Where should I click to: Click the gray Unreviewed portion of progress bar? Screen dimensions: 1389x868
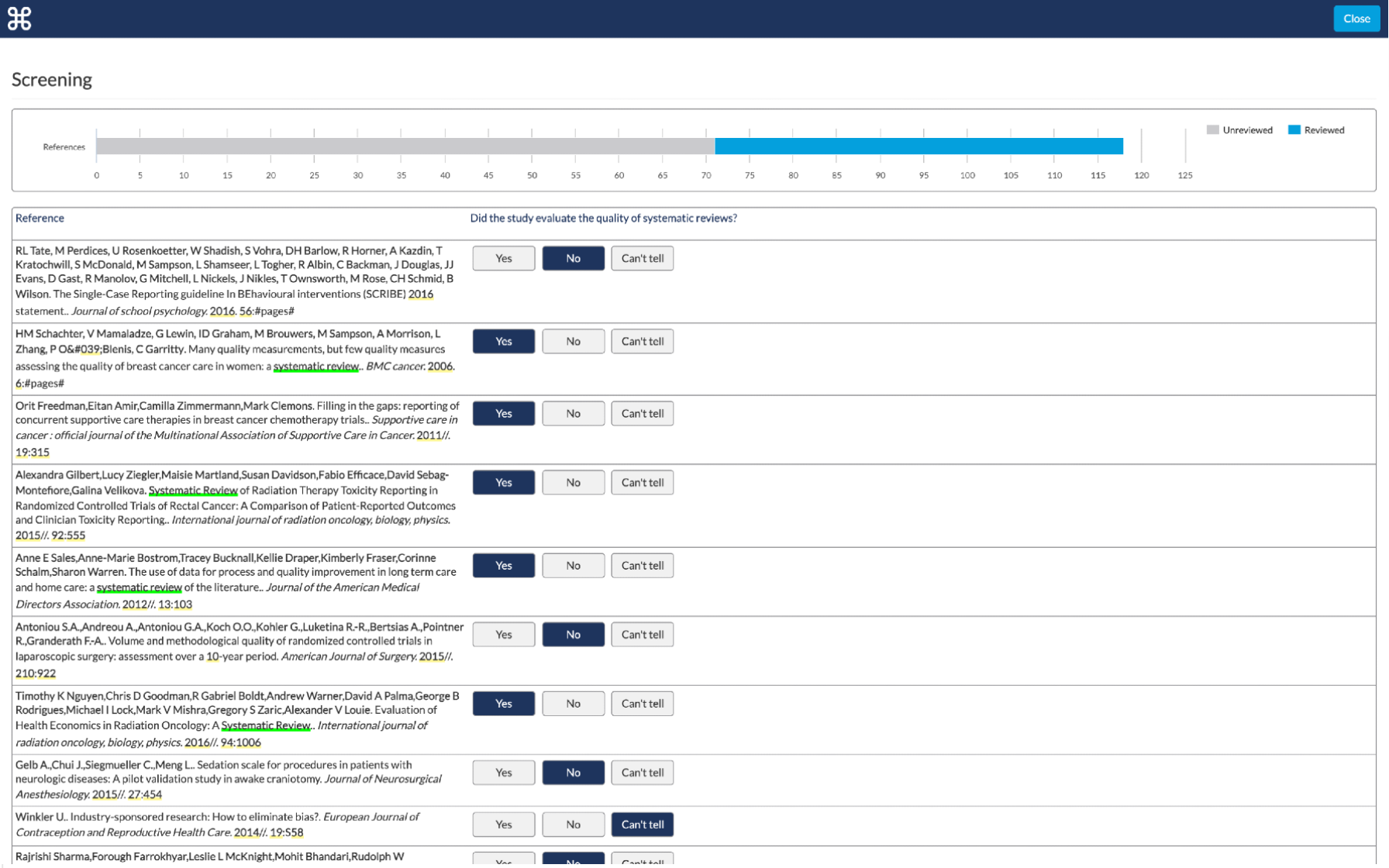[405, 146]
